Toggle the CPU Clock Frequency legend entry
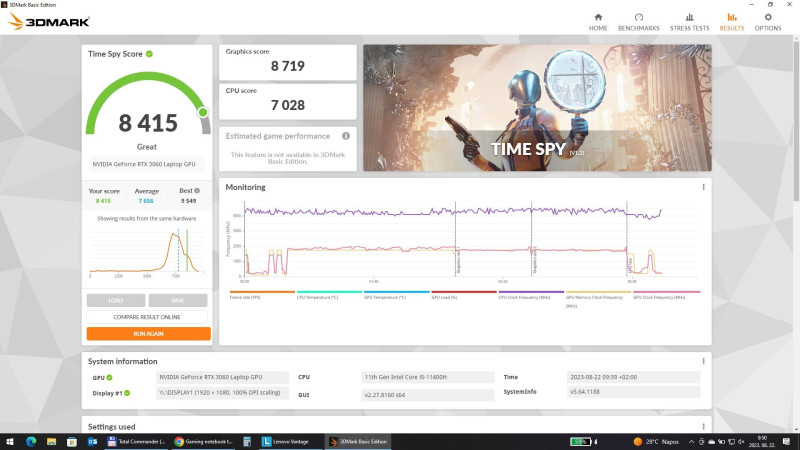 point(531,295)
